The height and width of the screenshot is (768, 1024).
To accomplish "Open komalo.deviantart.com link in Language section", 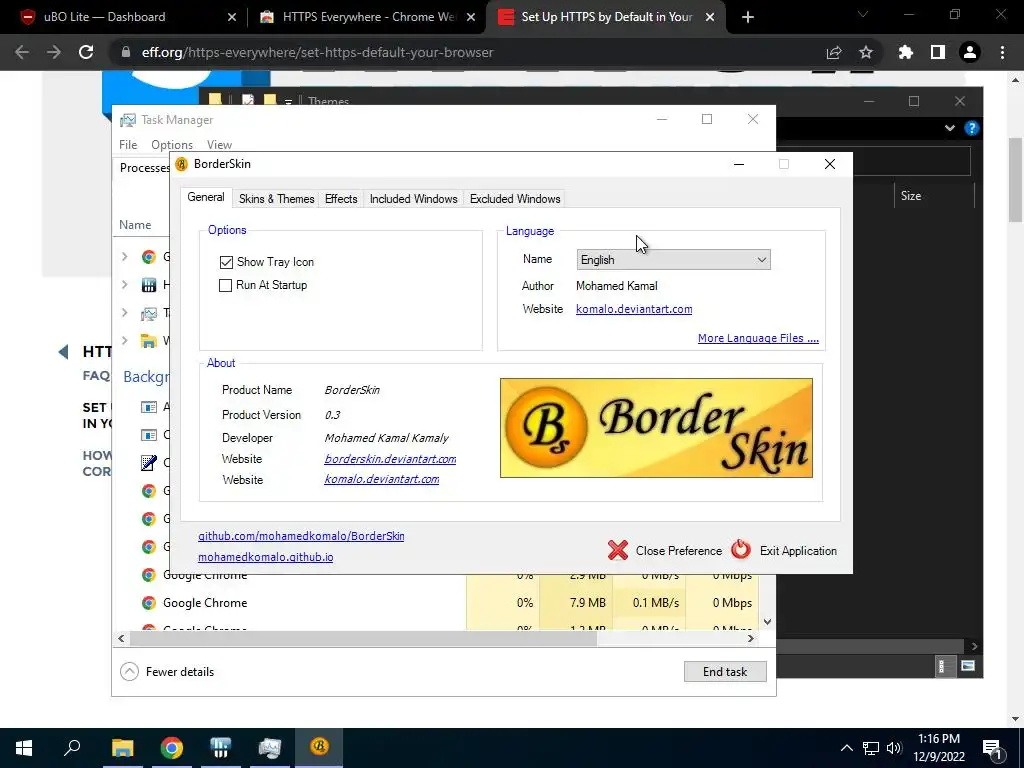I will point(634,309).
